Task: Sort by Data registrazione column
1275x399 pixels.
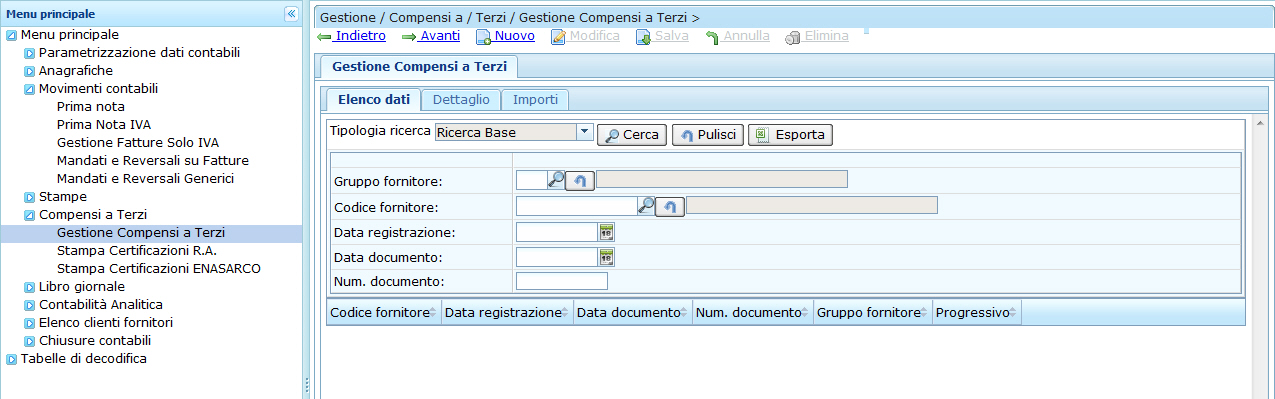Action: coord(507,313)
